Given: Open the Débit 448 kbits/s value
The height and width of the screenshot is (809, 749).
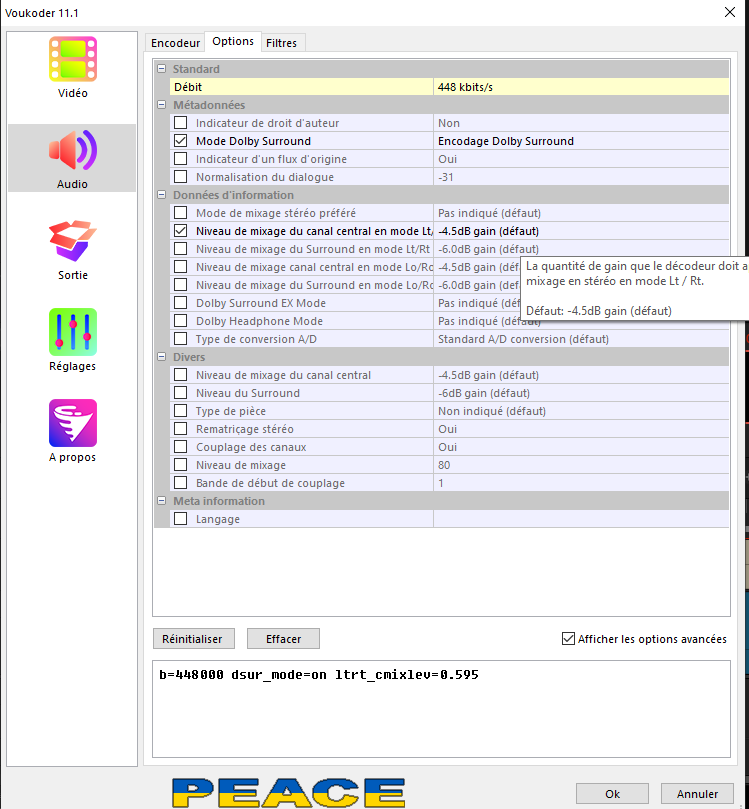Looking at the screenshot, I should pyautogui.click(x=581, y=87).
